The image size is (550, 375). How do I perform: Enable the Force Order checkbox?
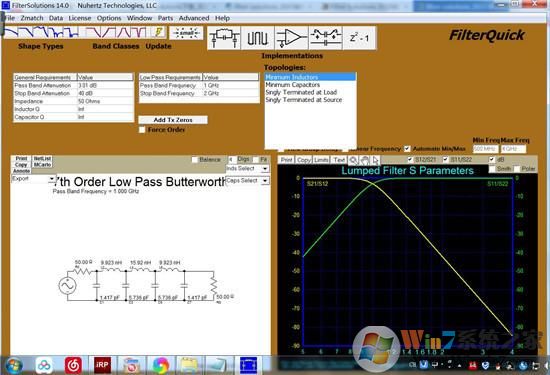[x=142, y=130]
